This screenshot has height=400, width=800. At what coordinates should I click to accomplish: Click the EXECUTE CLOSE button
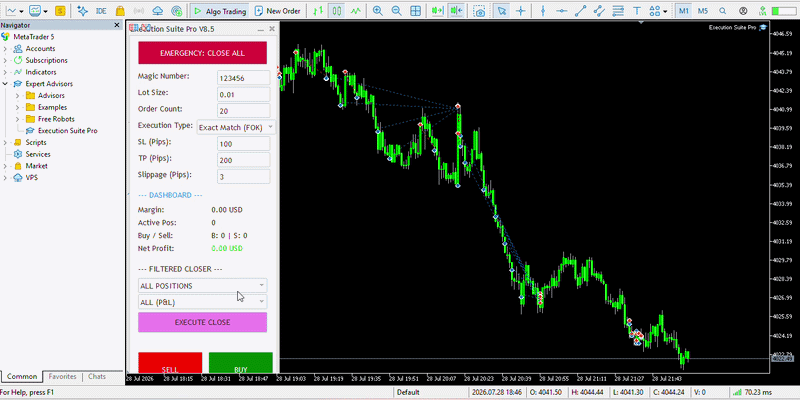(203, 322)
